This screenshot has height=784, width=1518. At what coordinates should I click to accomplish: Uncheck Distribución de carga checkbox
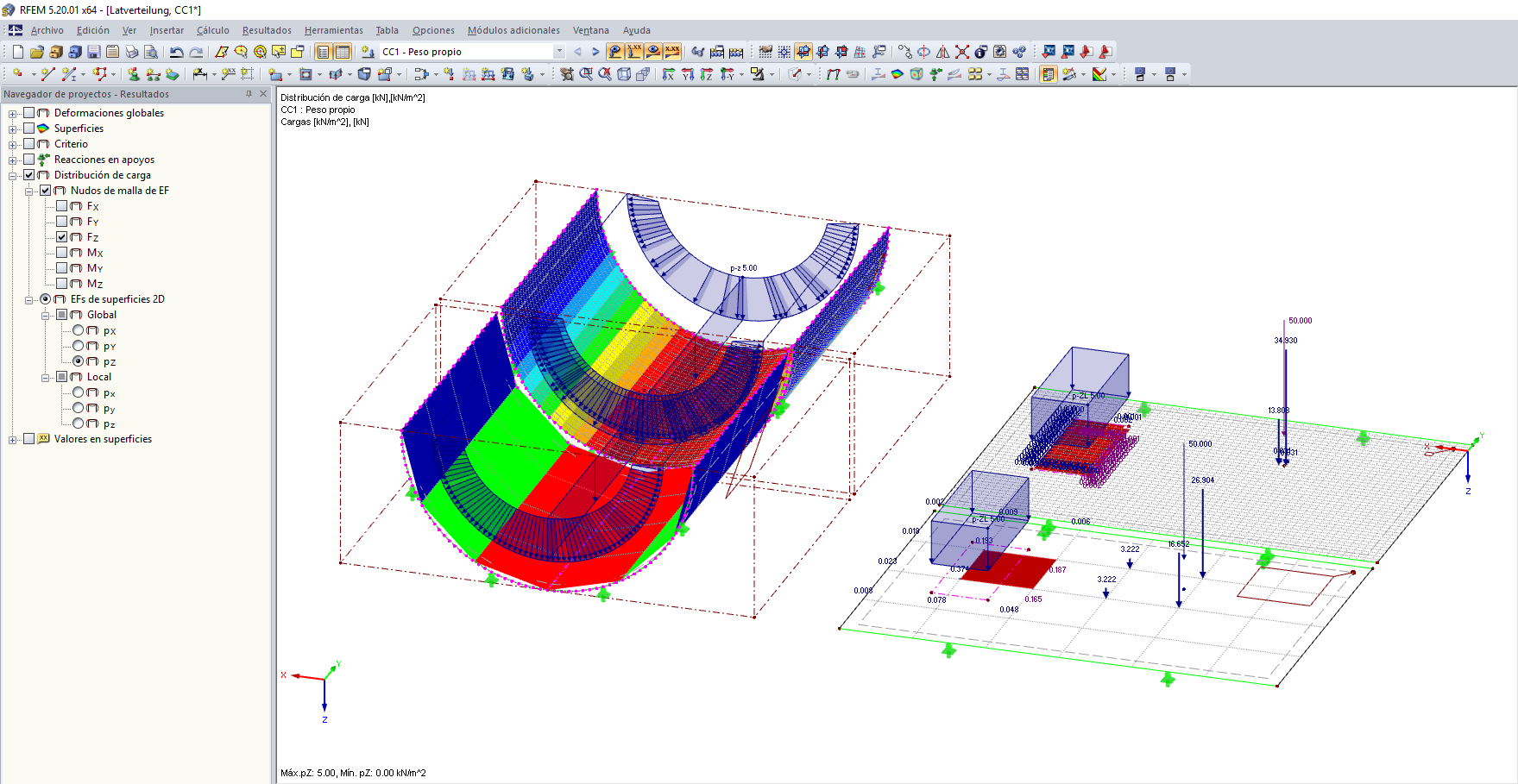[29, 175]
